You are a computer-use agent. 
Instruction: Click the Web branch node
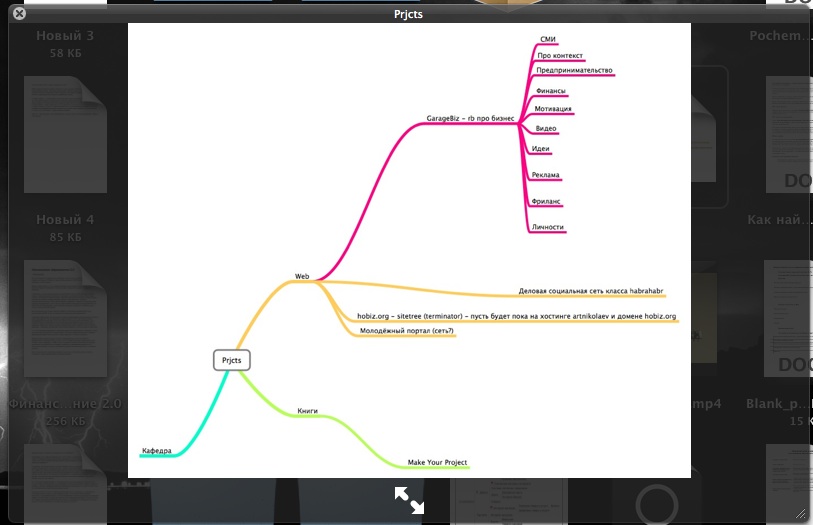[x=302, y=276]
